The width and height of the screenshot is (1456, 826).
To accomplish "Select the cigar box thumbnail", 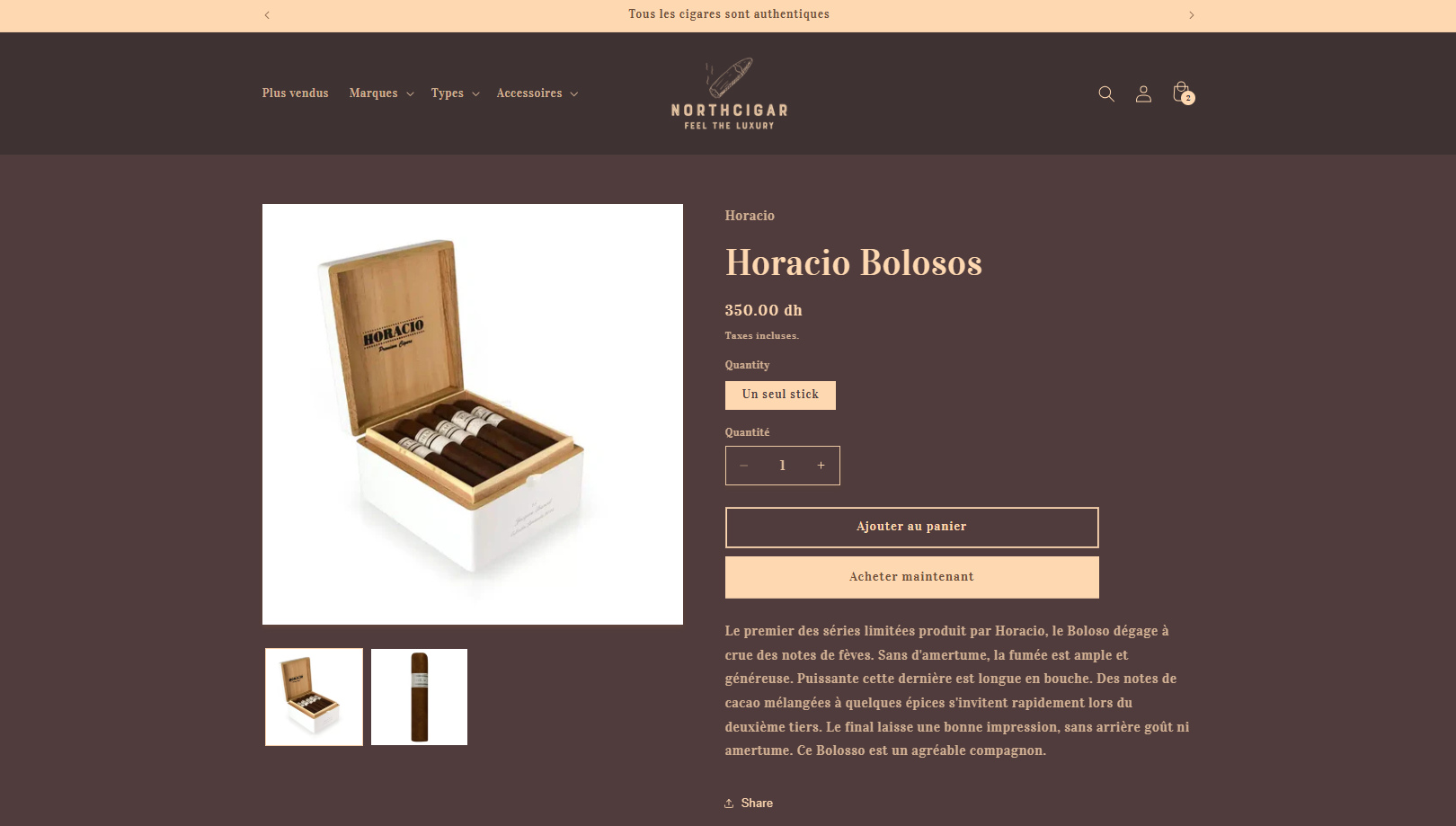I will (x=314, y=697).
